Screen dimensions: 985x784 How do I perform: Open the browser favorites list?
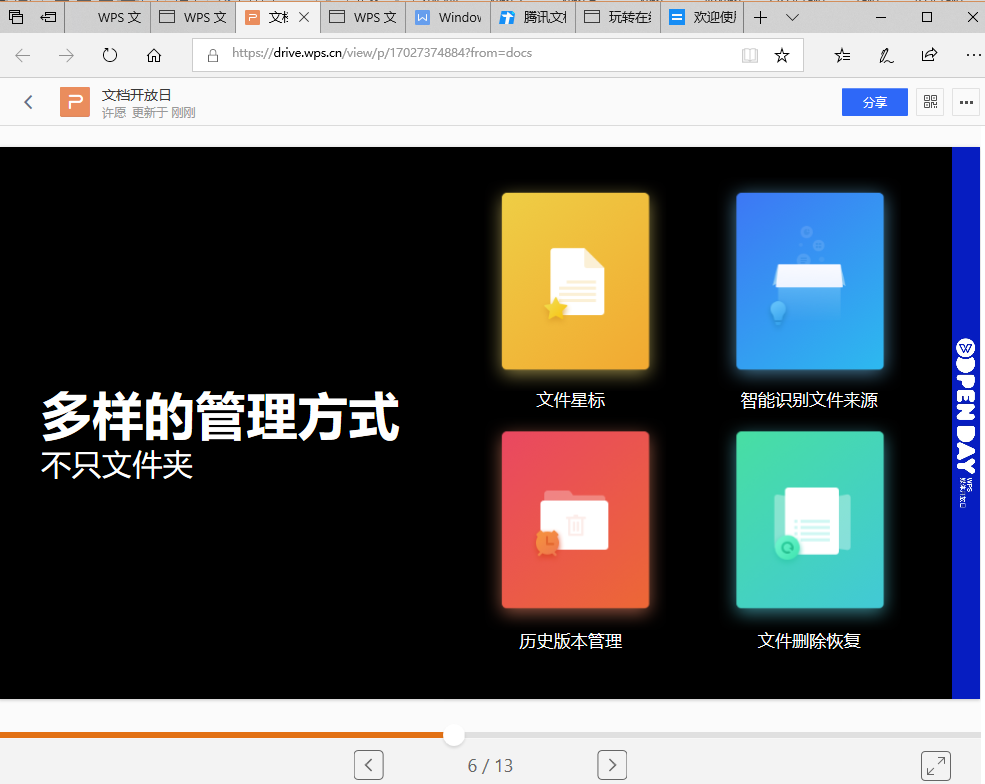[843, 55]
